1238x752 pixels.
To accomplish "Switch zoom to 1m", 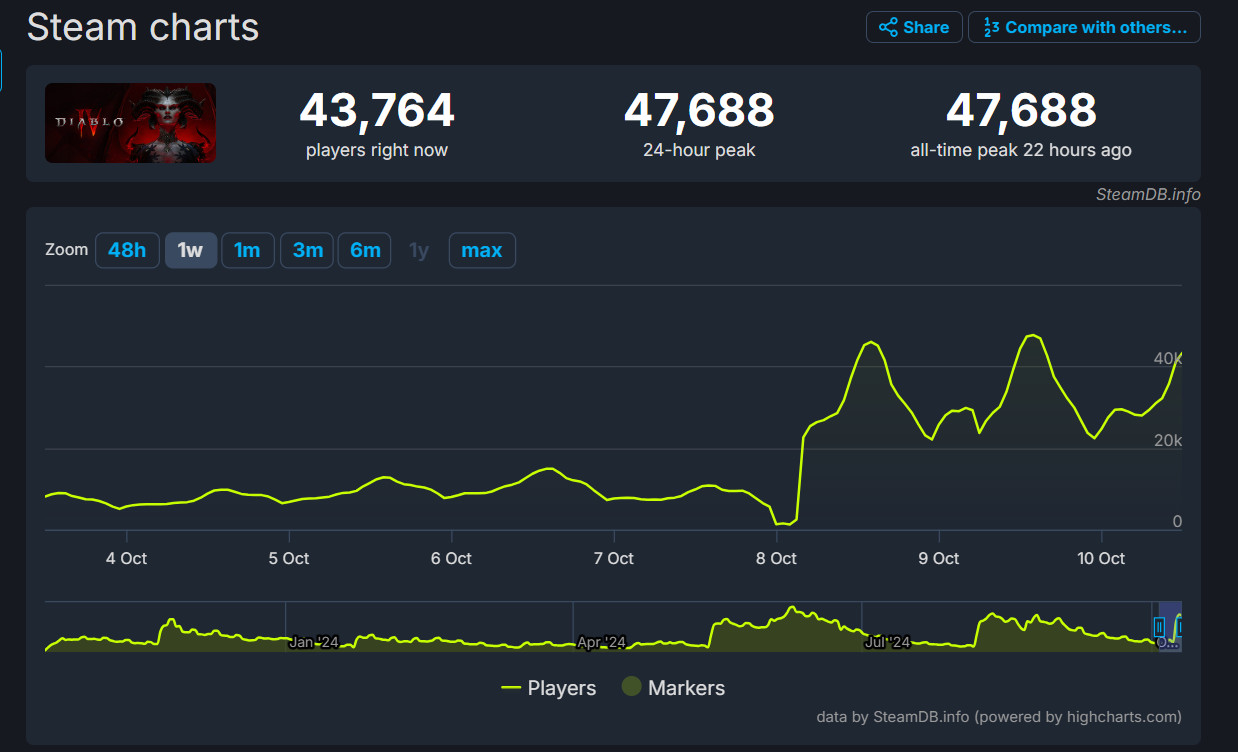I will point(247,250).
